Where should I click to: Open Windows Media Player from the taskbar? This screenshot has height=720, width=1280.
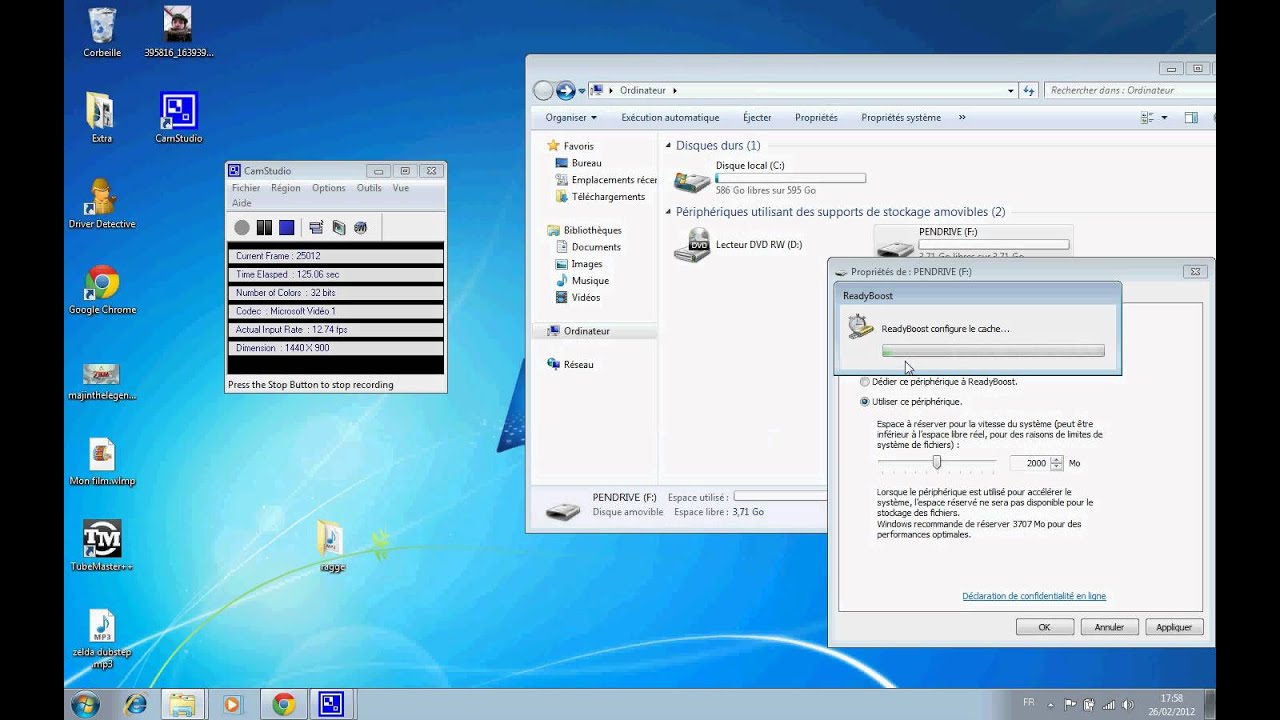point(232,704)
